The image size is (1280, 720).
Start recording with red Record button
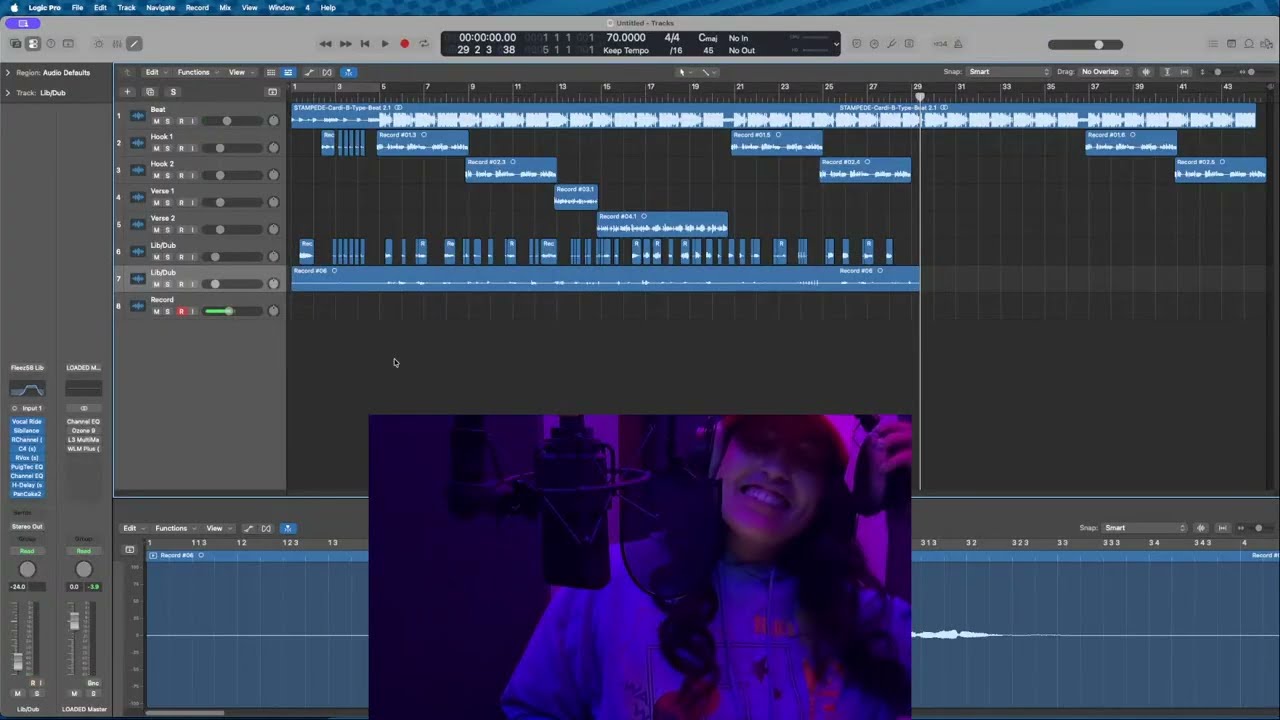click(404, 44)
